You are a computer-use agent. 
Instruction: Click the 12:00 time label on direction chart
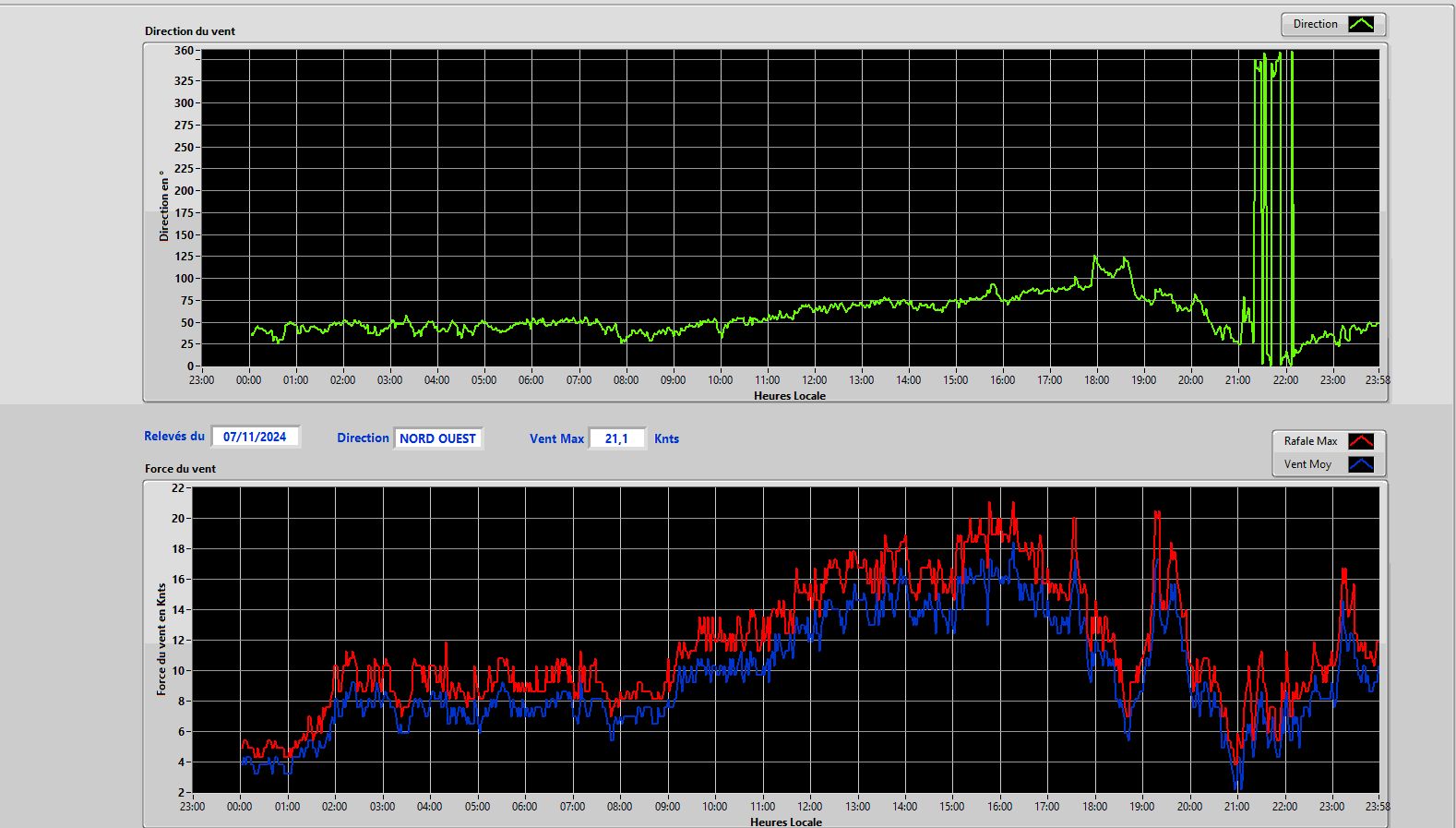pos(814,380)
